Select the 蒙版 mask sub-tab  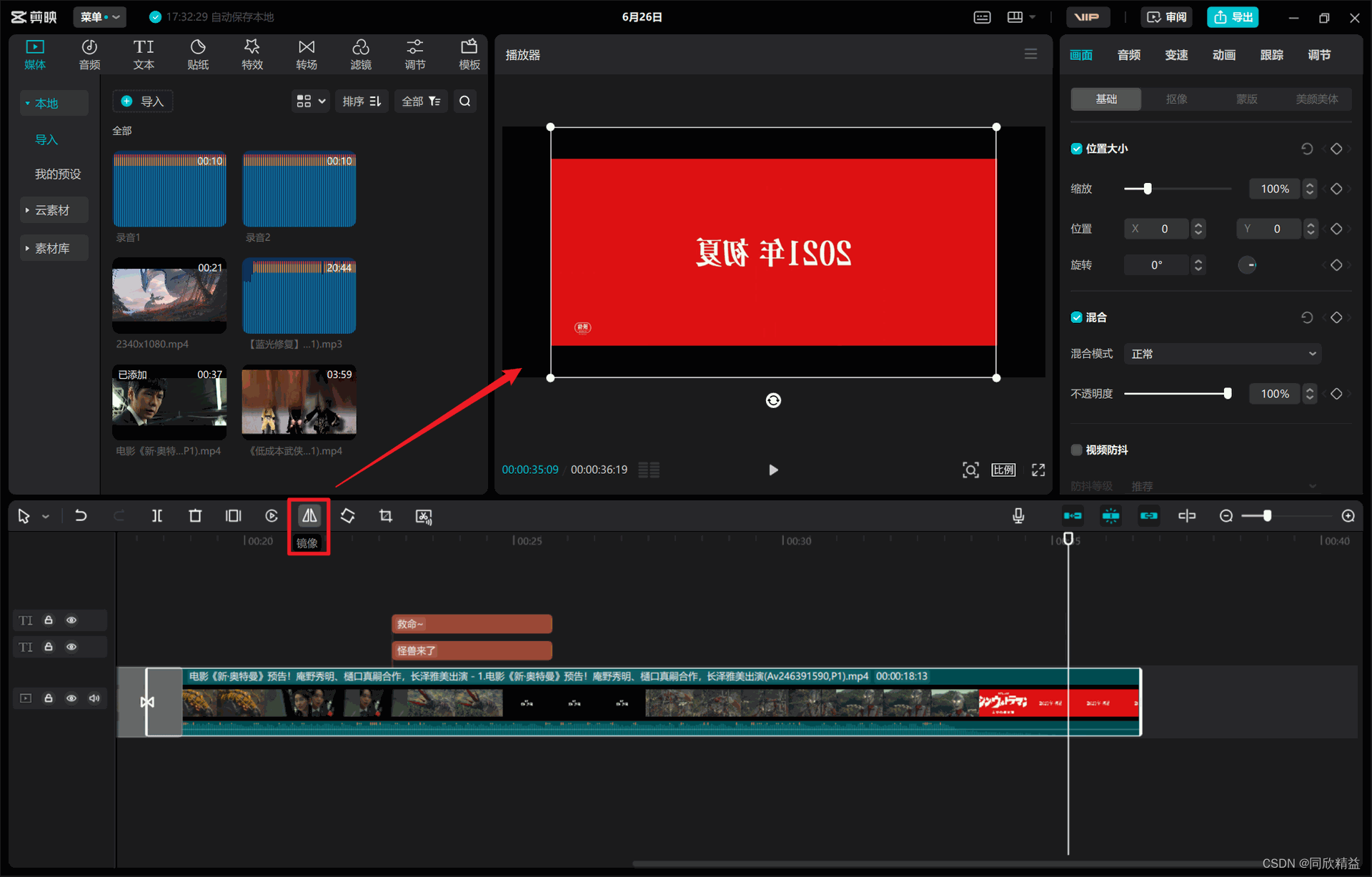click(x=1247, y=99)
